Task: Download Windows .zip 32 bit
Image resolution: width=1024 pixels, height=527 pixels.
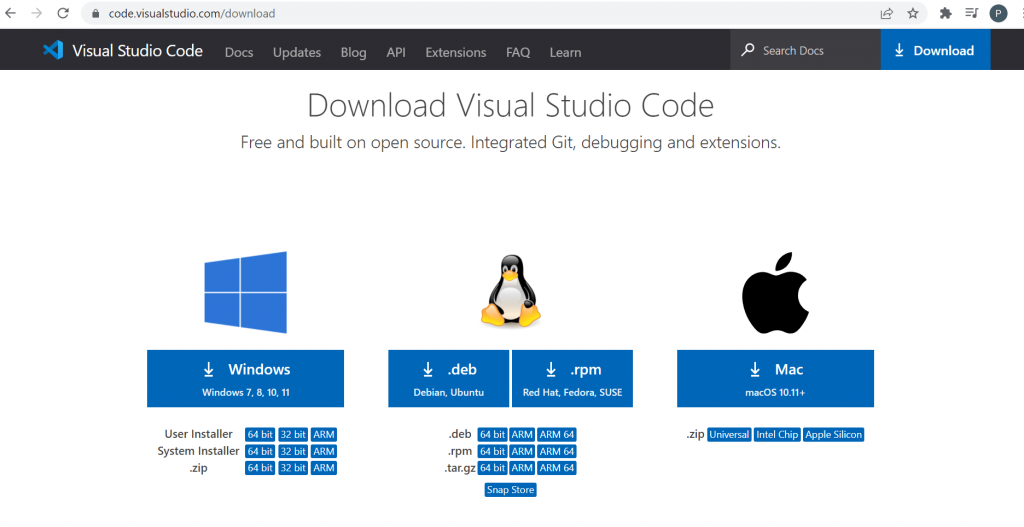Action: (x=293, y=468)
